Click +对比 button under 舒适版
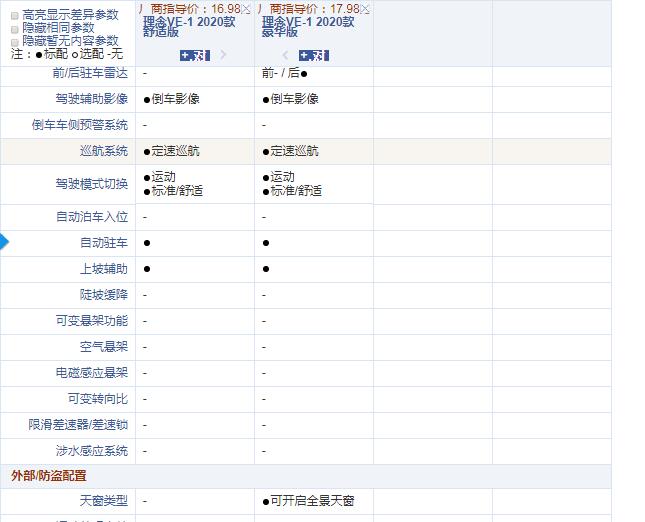Image resolution: width=645 pixels, height=522 pixels. point(195,55)
